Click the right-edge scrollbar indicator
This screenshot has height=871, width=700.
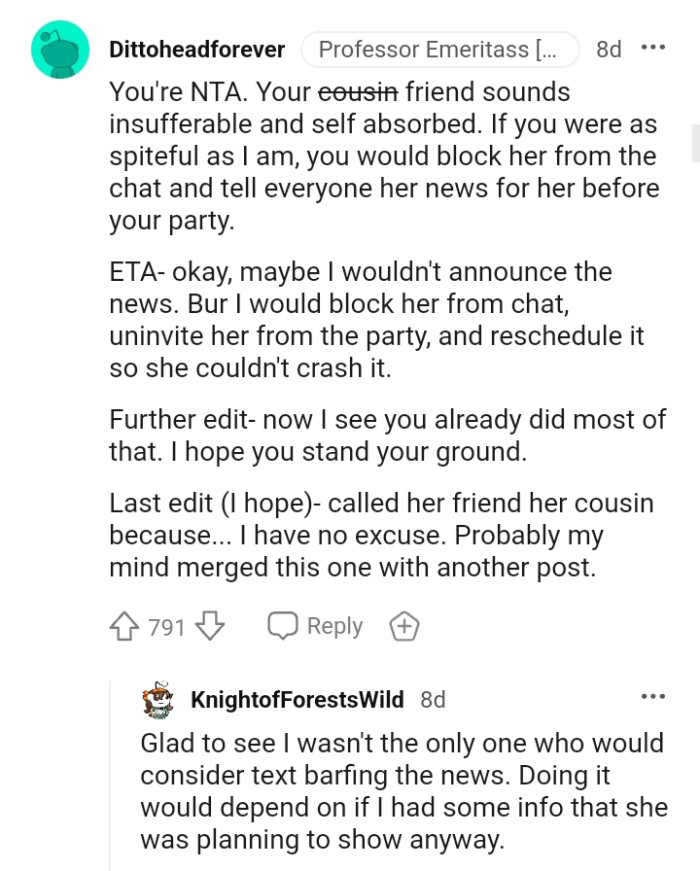point(694,140)
